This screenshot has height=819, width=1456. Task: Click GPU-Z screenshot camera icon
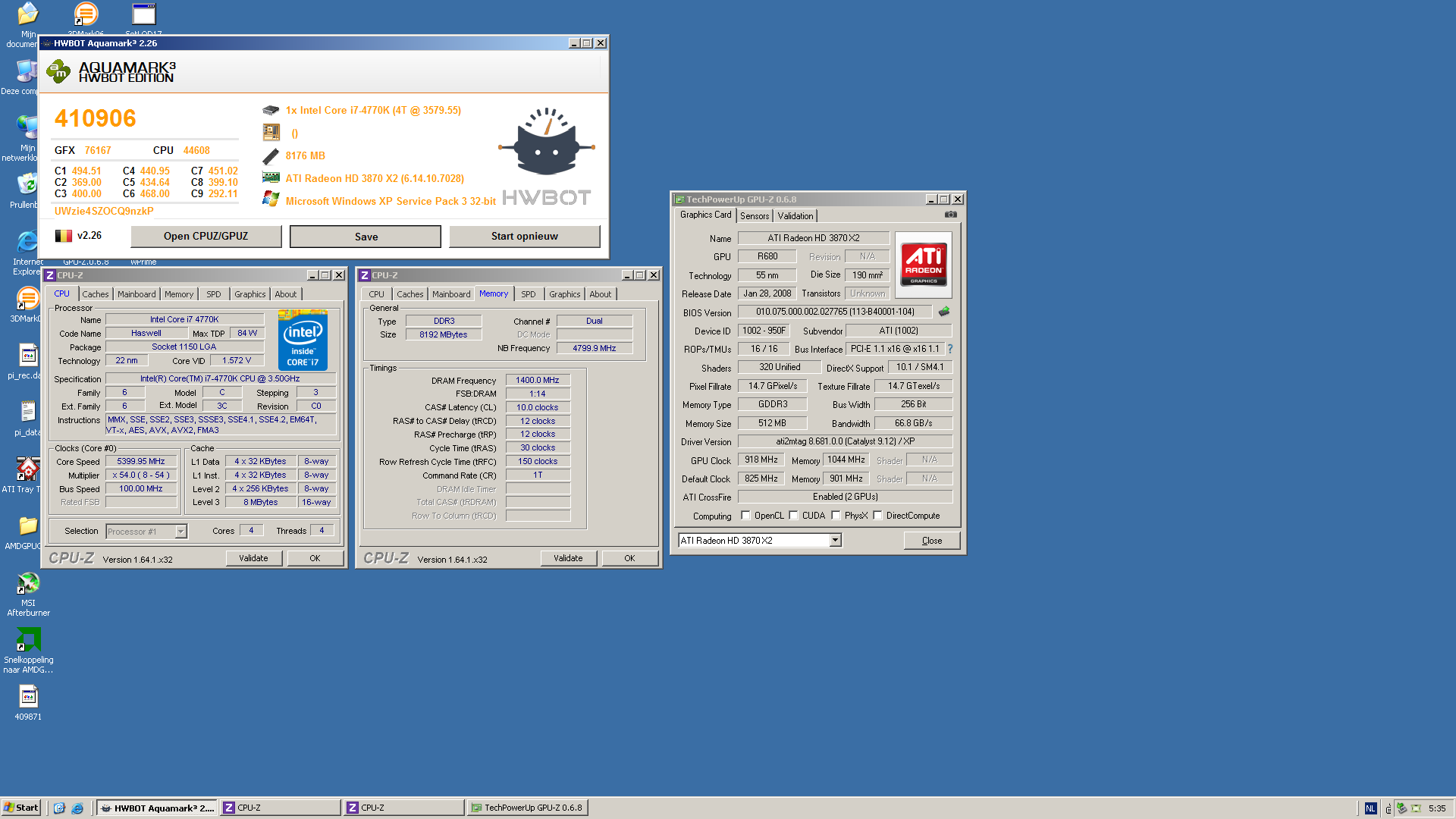click(950, 215)
